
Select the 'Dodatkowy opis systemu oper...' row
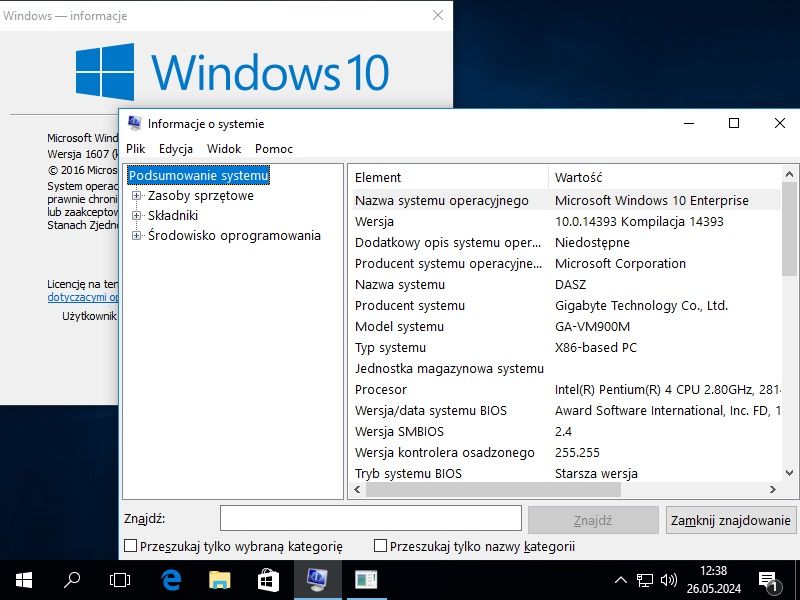tap(566, 242)
